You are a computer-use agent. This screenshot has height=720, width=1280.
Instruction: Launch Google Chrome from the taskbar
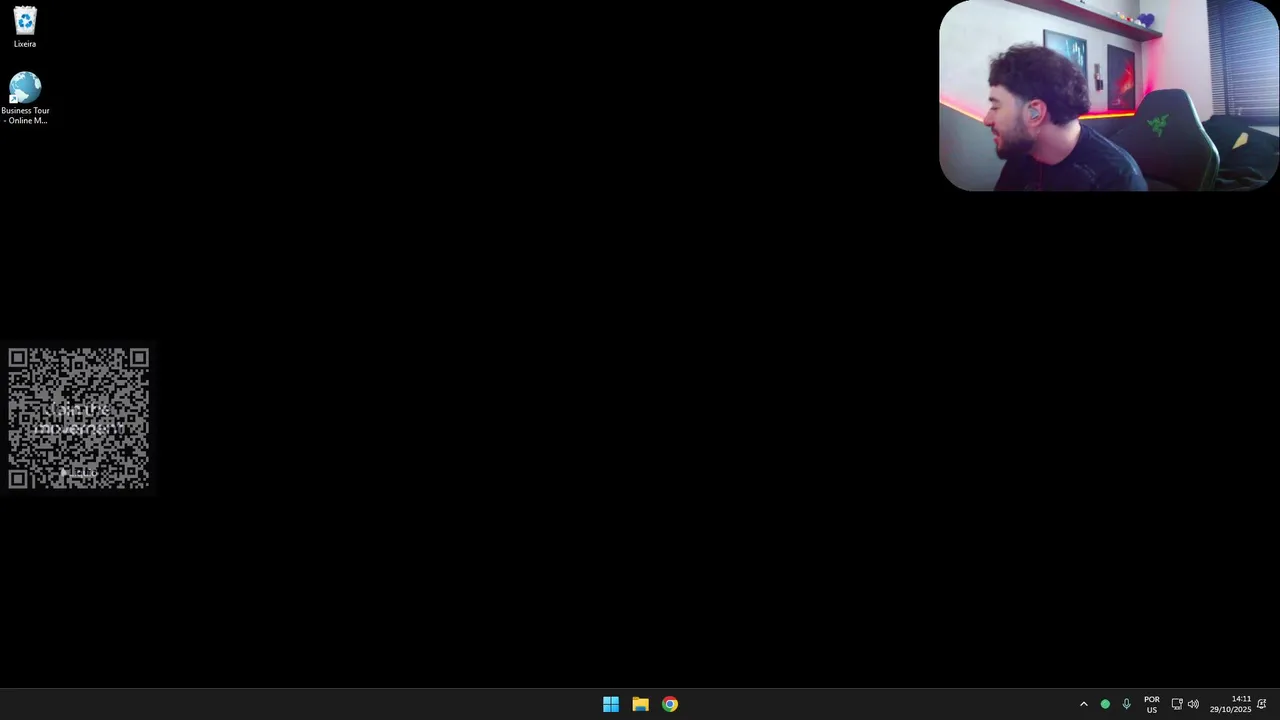tap(670, 704)
